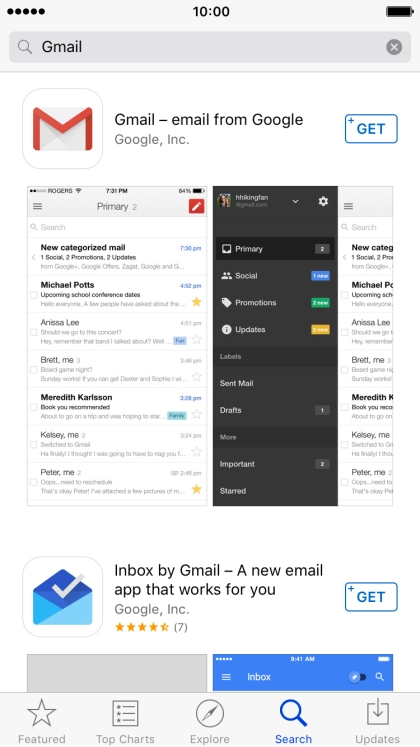Toggle the pin switch in Inbox preview

click(358, 676)
